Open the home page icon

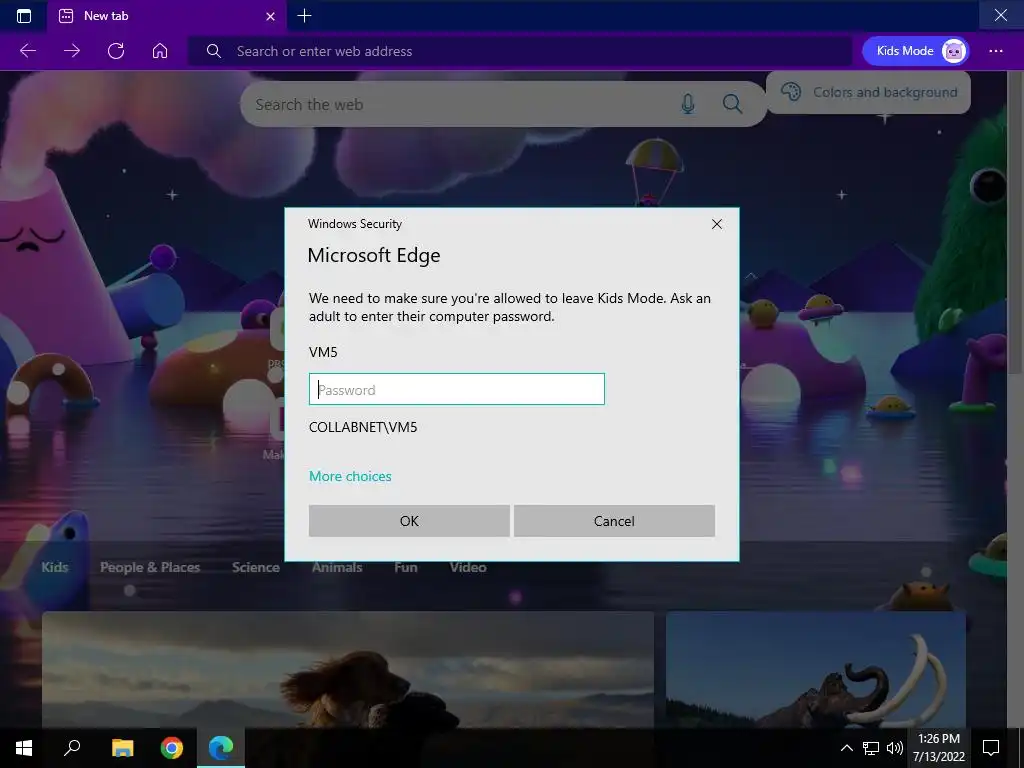(160, 51)
